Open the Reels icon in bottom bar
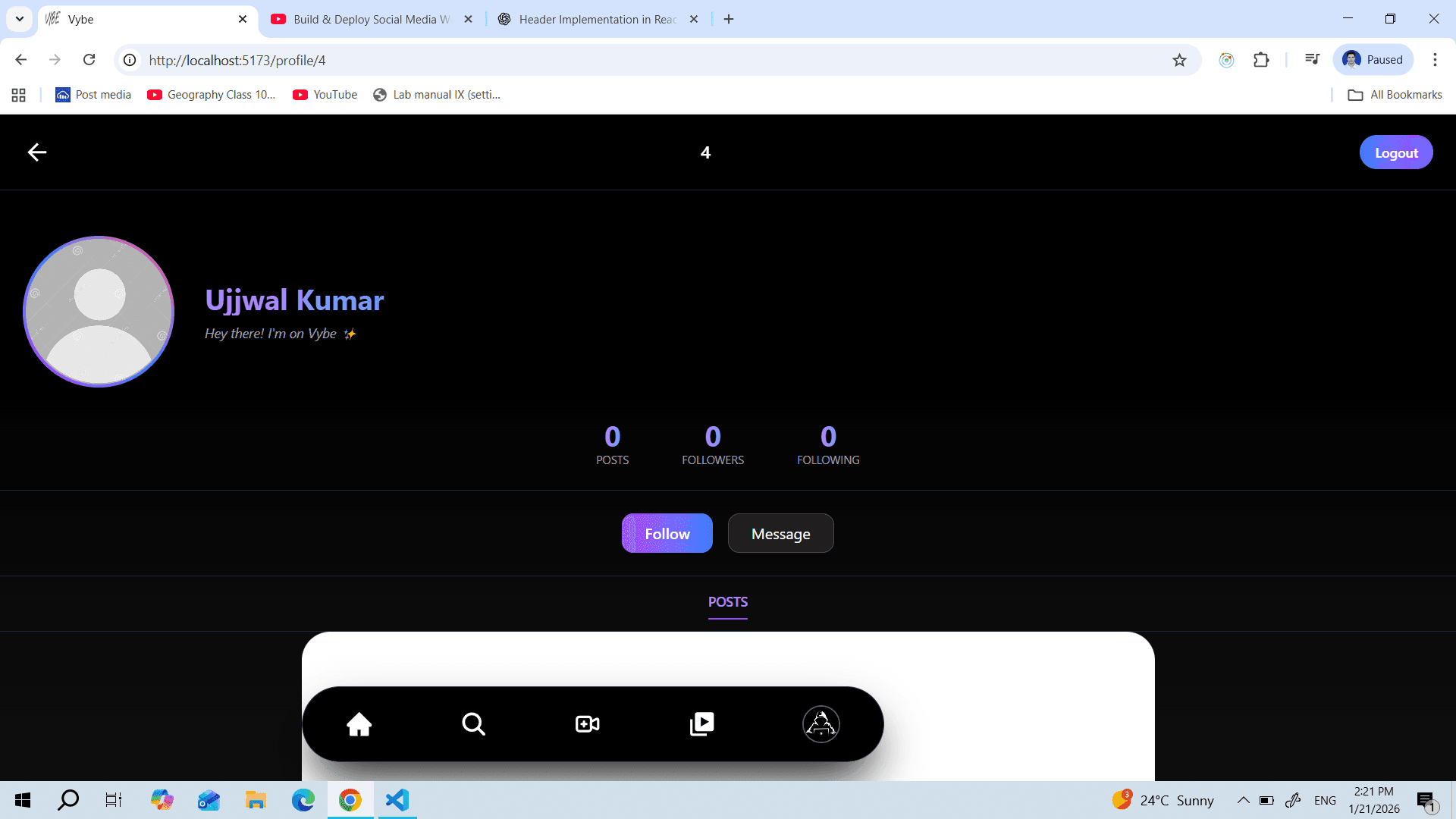Image resolution: width=1456 pixels, height=819 pixels. tap(701, 724)
